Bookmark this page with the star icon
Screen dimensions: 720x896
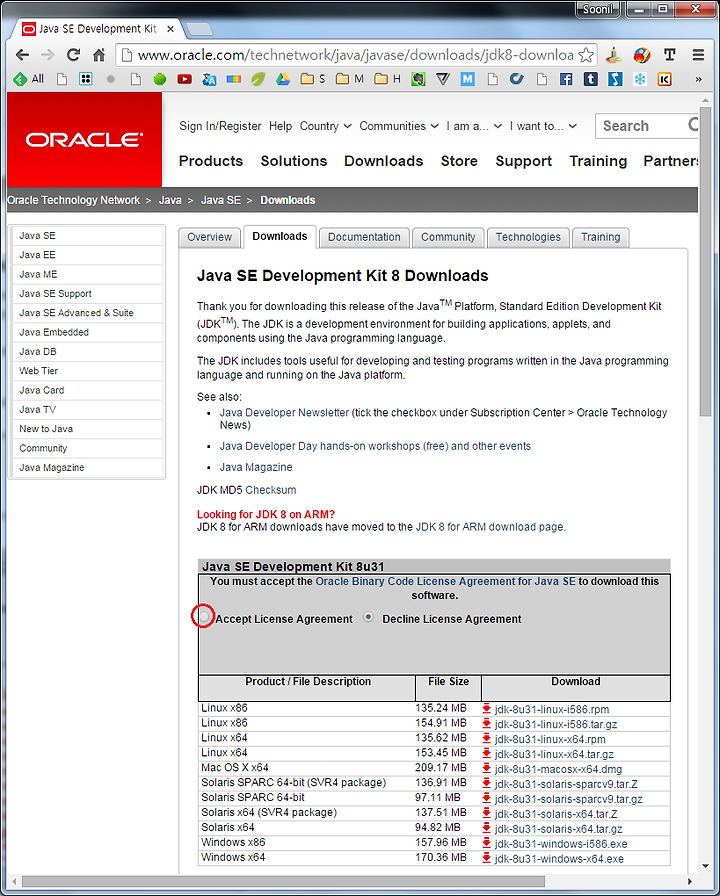(586, 55)
